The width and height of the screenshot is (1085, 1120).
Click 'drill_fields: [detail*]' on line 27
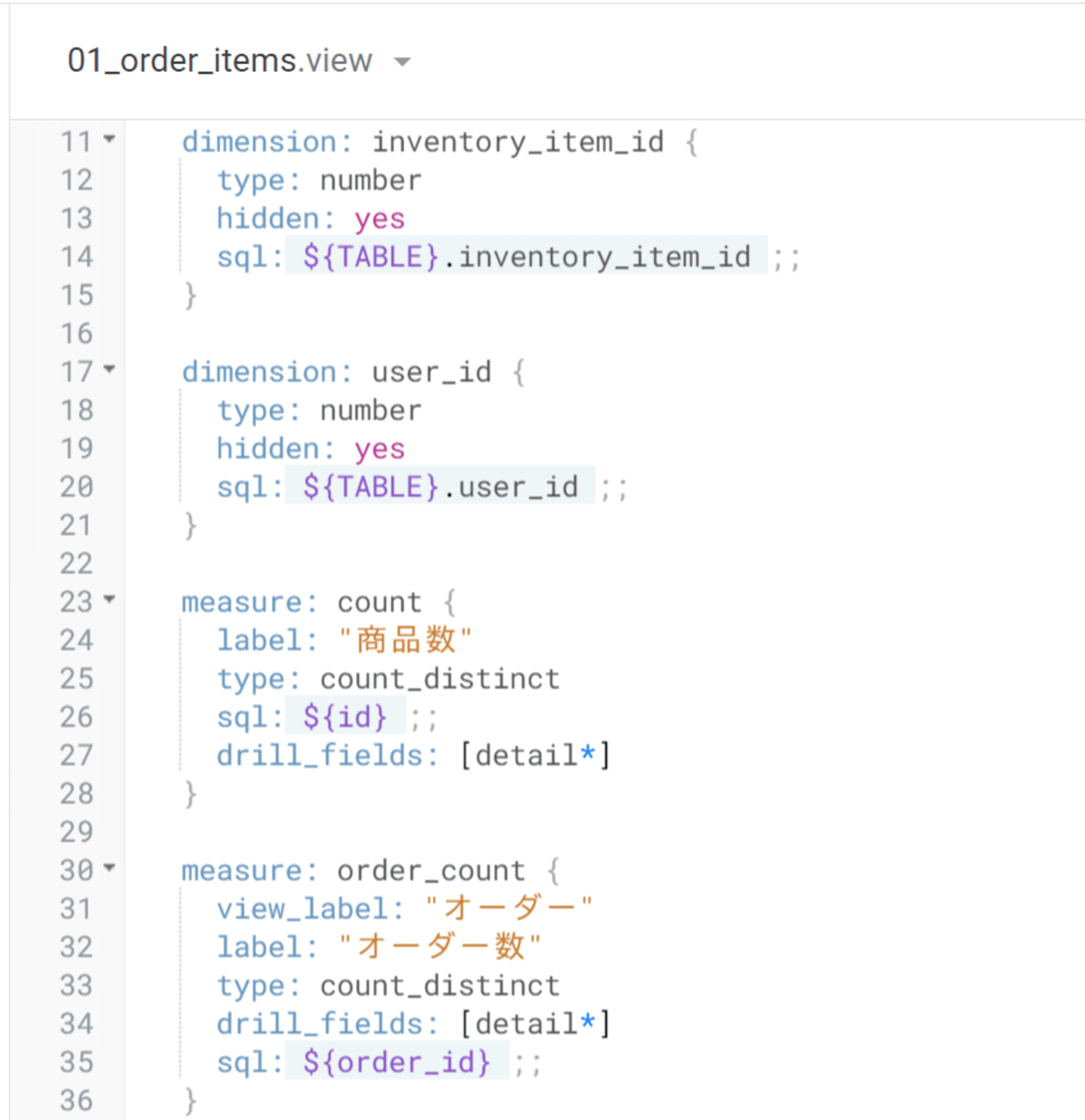point(414,755)
